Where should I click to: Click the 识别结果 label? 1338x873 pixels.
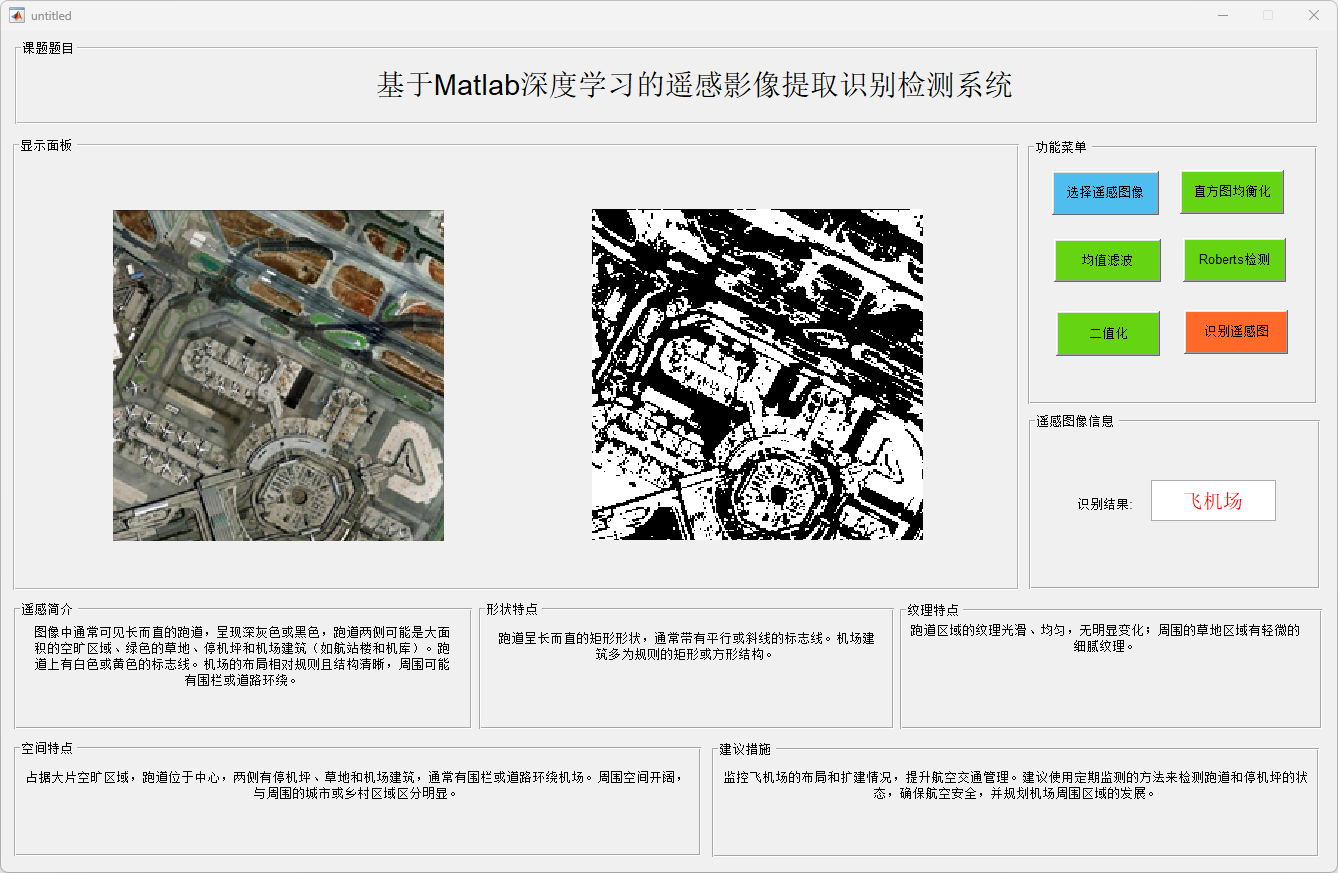pos(1104,504)
